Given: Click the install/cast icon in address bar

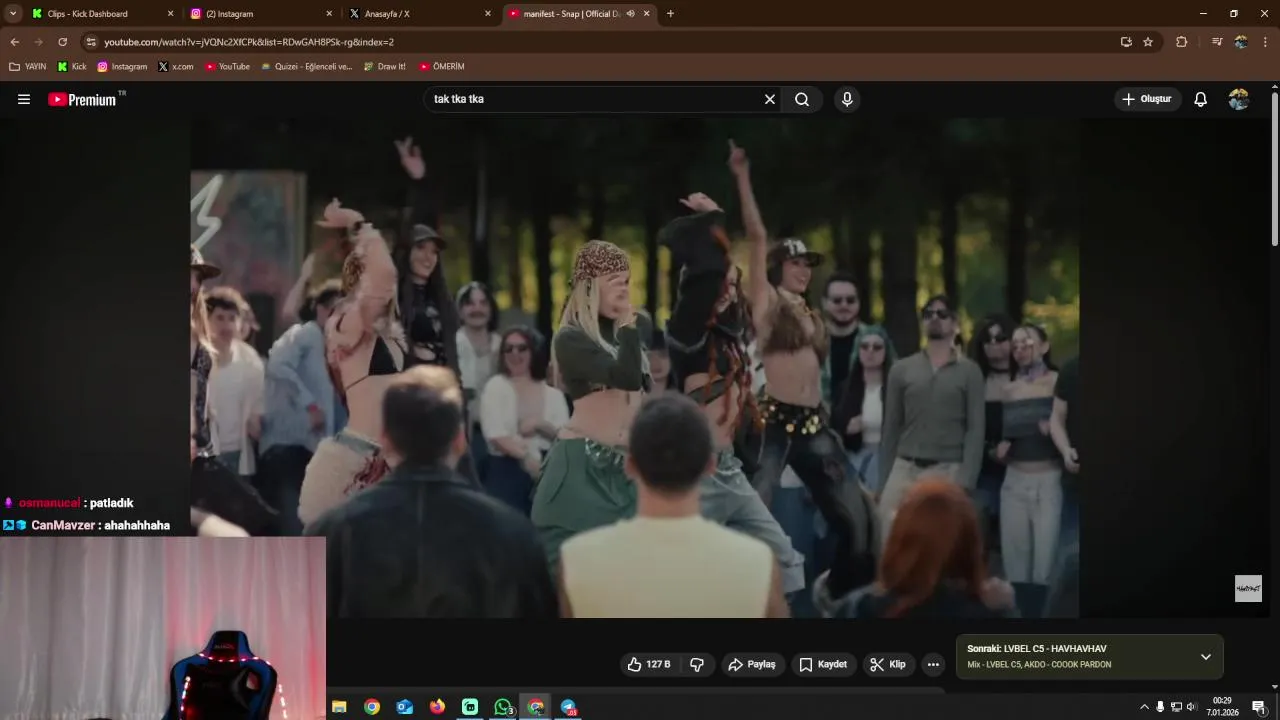Looking at the screenshot, I should coord(1126,42).
